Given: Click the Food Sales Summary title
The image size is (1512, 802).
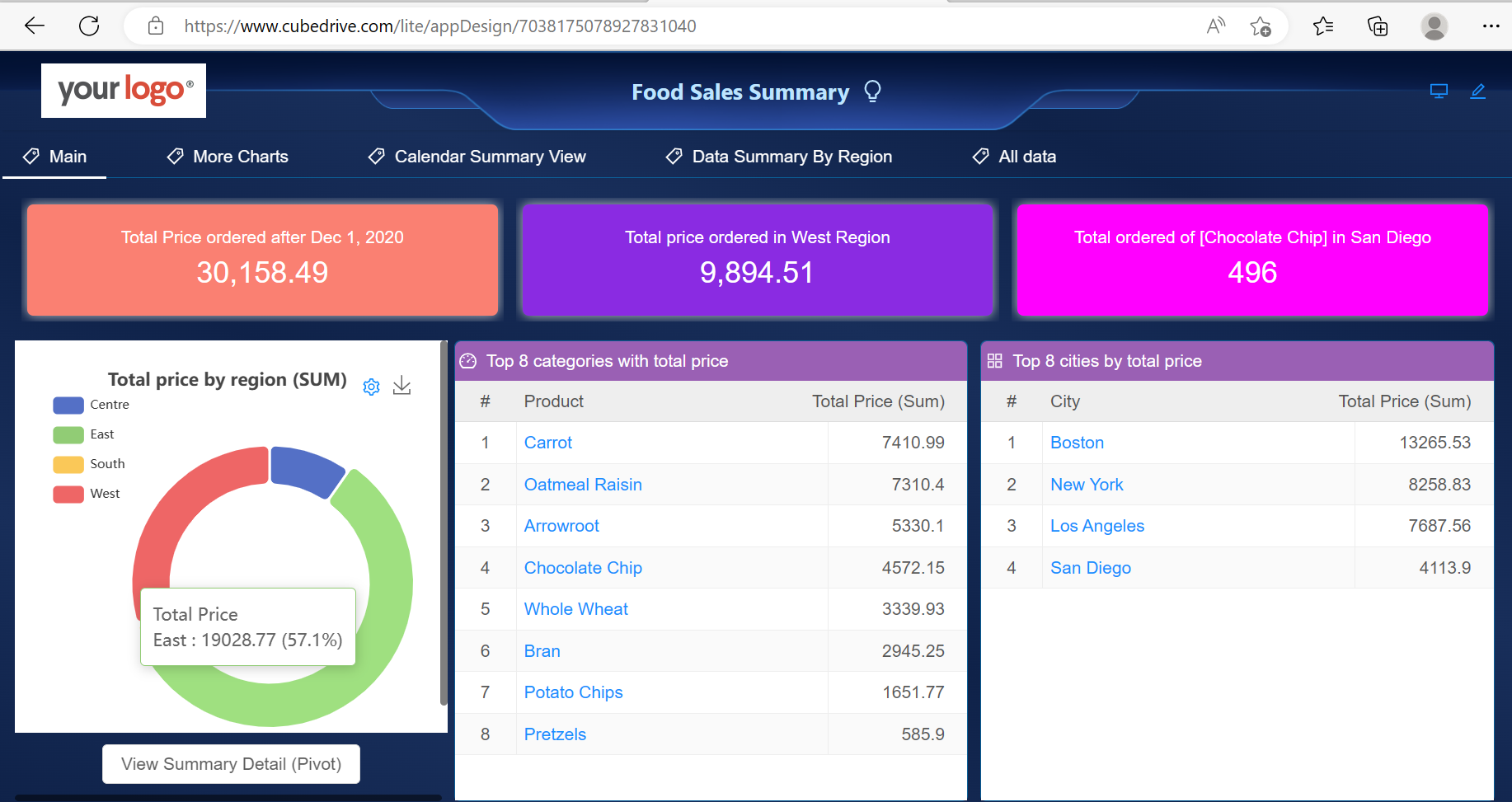Looking at the screenshot, I should pos(740,91).
